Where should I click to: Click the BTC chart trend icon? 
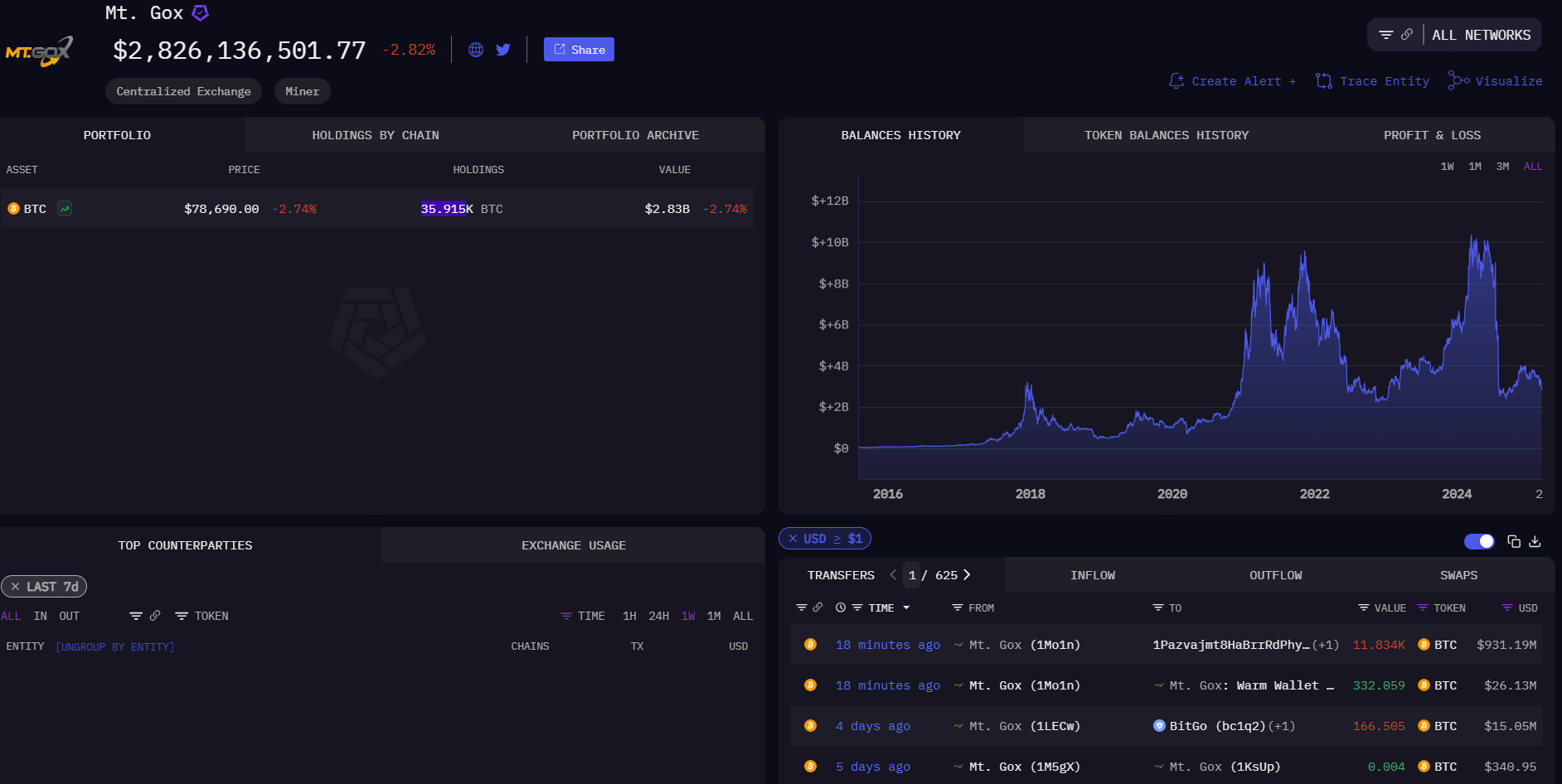pyautogui.click(x=65, y=209)
